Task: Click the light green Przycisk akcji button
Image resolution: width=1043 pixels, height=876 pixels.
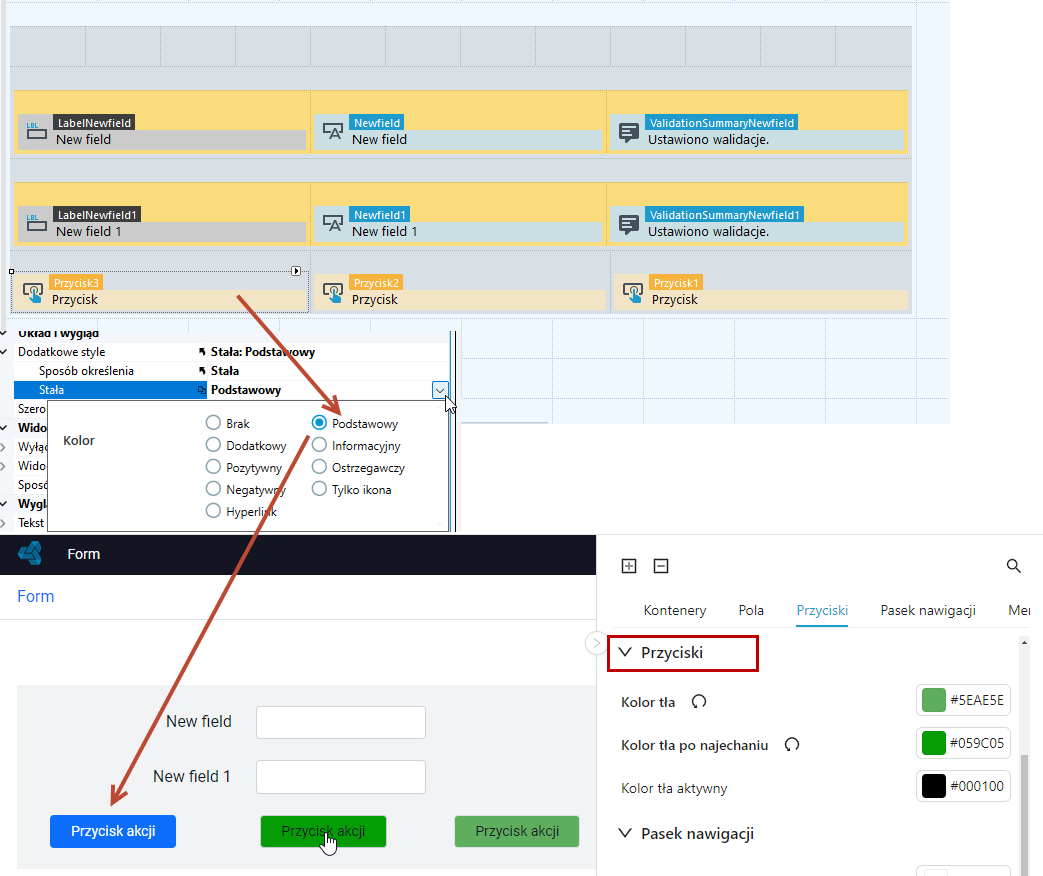Action: point(517,831)
